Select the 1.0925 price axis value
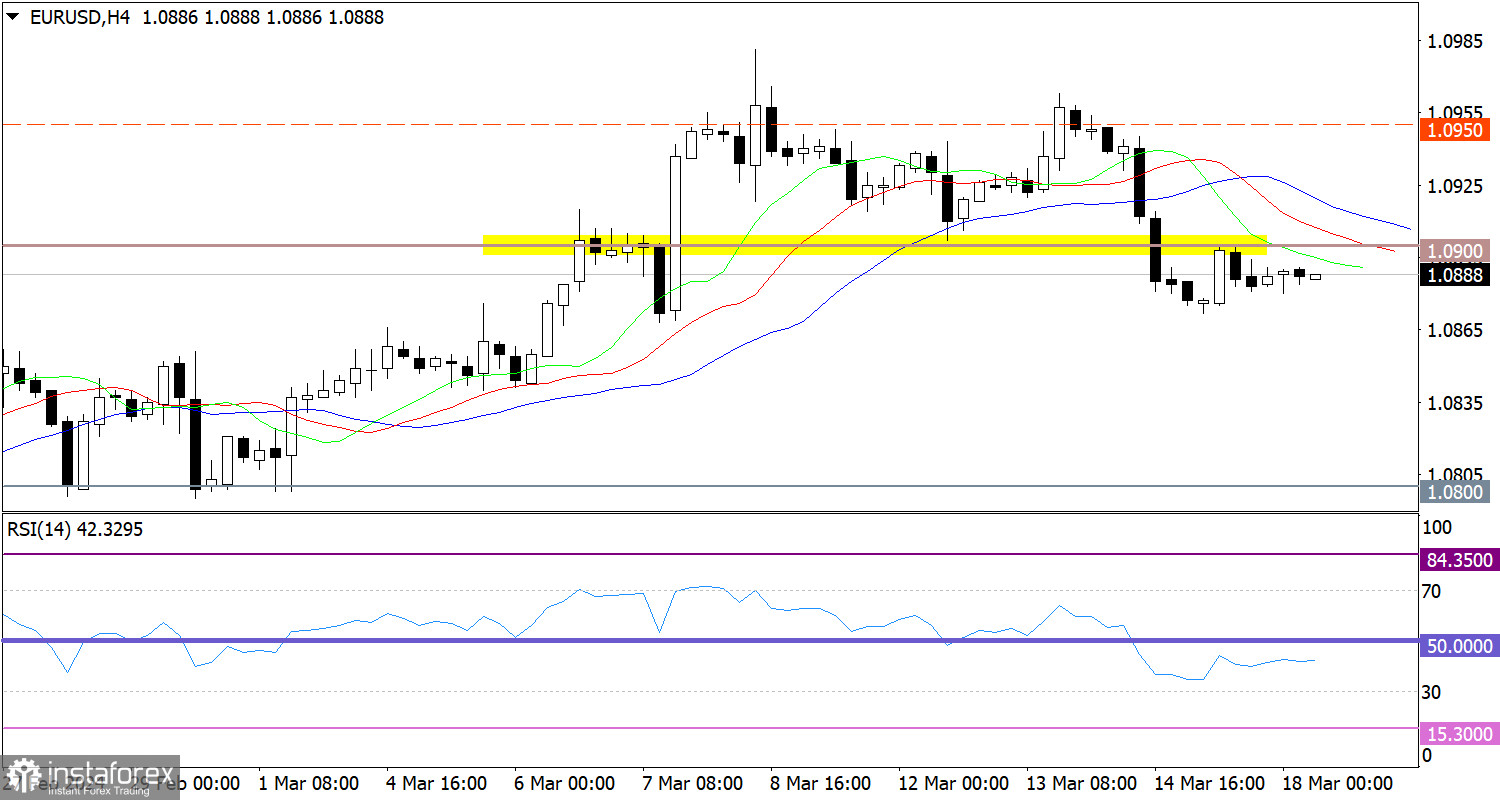 point(1454,186)
